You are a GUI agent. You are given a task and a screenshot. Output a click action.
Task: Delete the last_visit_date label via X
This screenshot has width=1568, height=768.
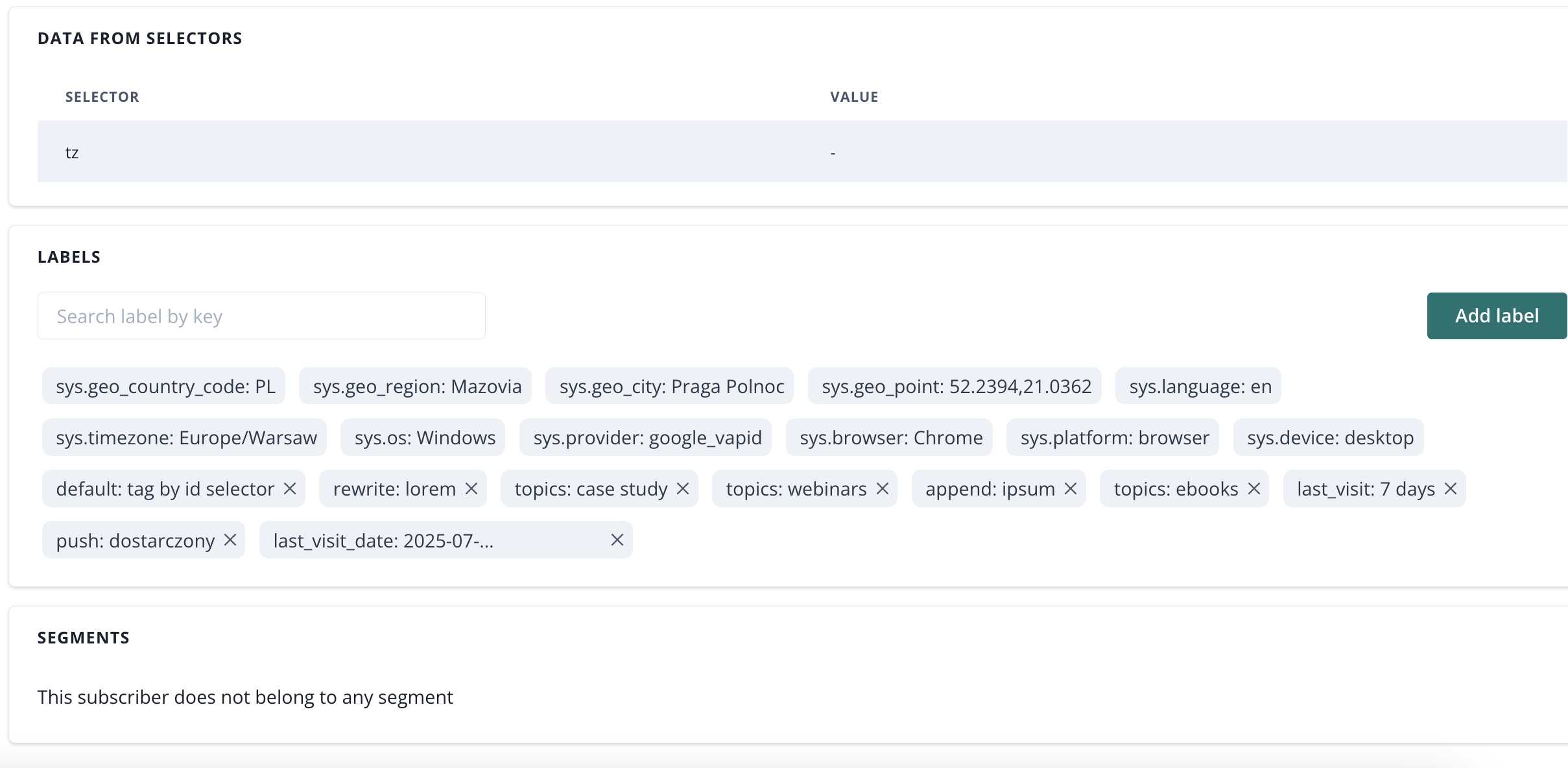click(x=617, y=540)
